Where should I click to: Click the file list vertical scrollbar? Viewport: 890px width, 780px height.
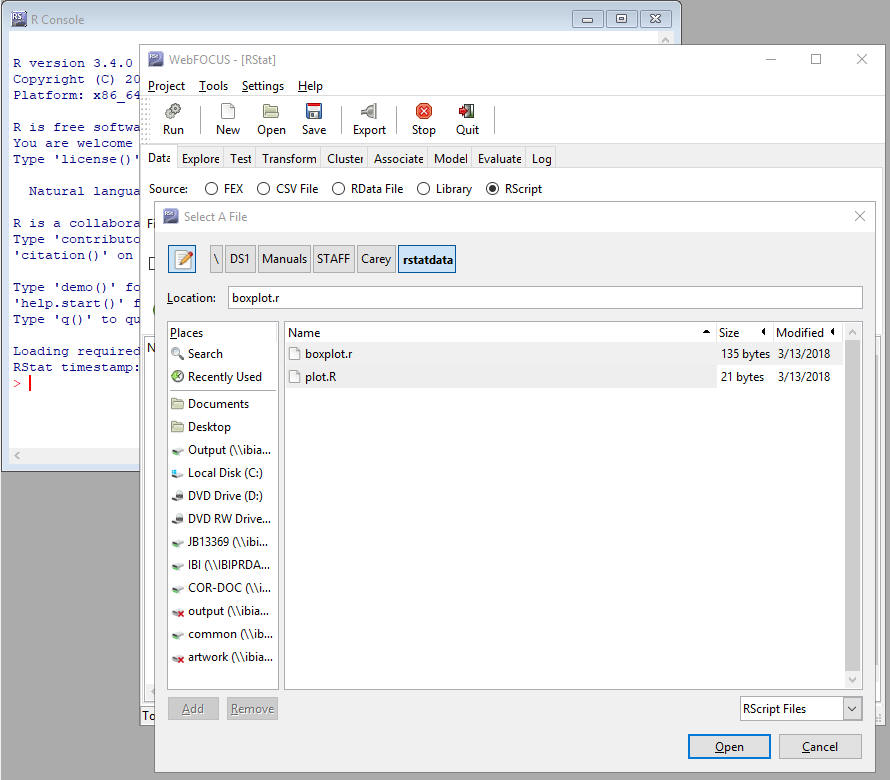[853, 505]
